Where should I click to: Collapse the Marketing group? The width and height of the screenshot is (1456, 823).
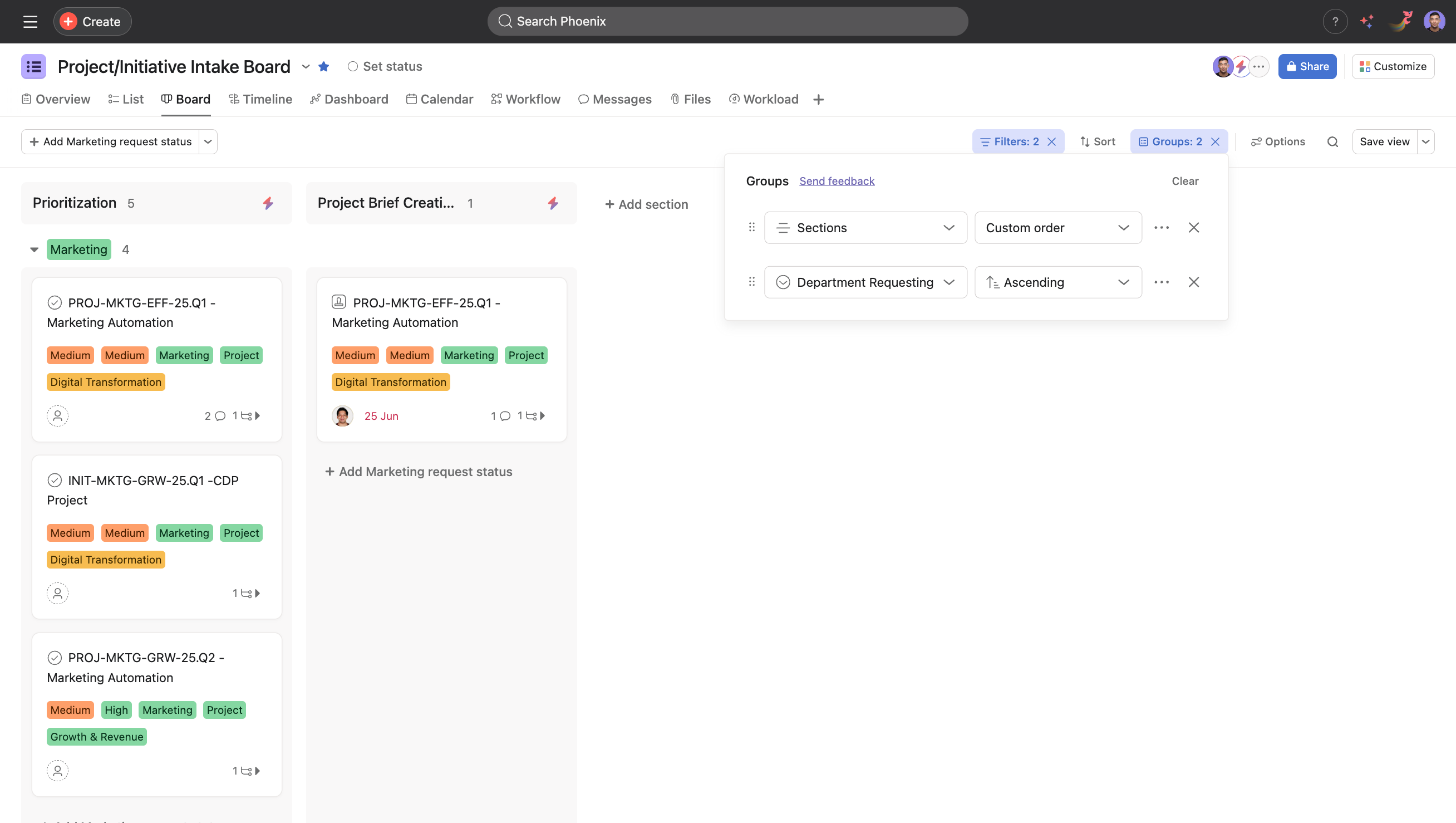(x=35, y=249)
